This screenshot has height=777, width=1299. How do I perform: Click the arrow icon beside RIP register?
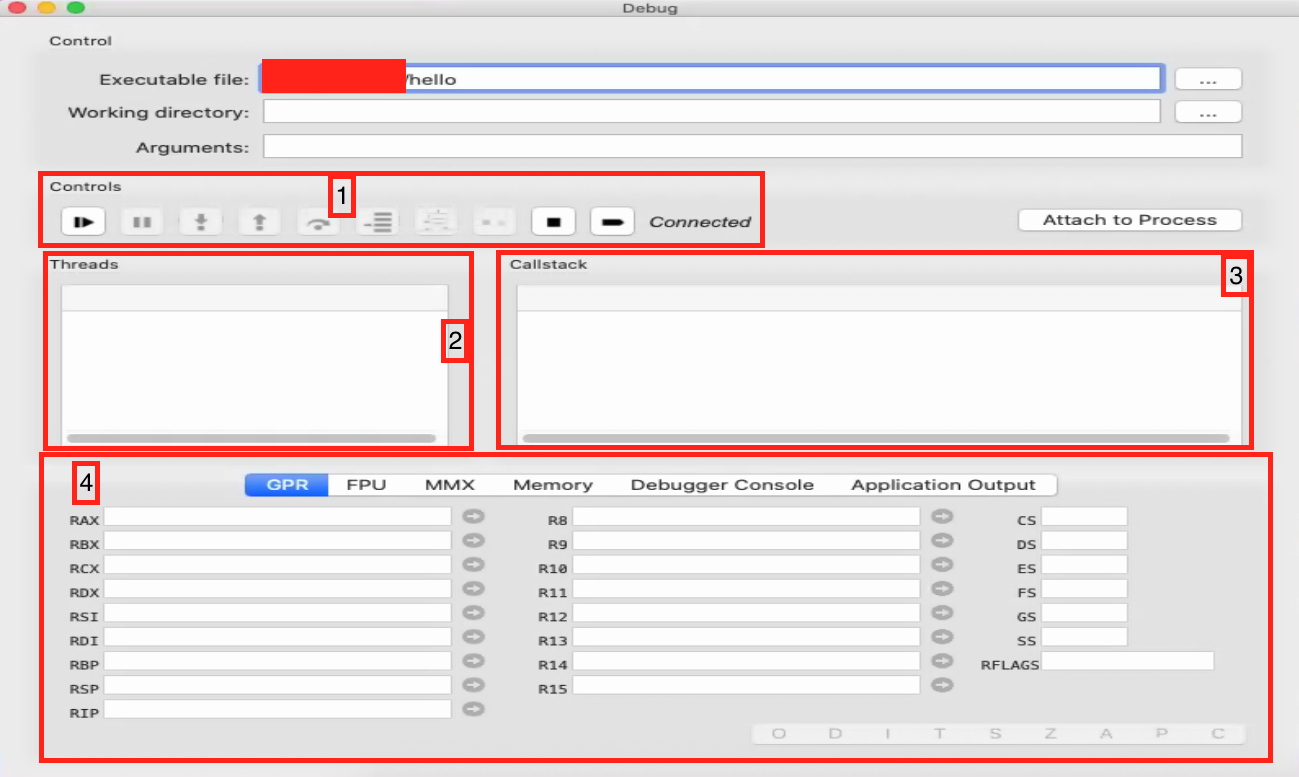[x=473, y=709]
